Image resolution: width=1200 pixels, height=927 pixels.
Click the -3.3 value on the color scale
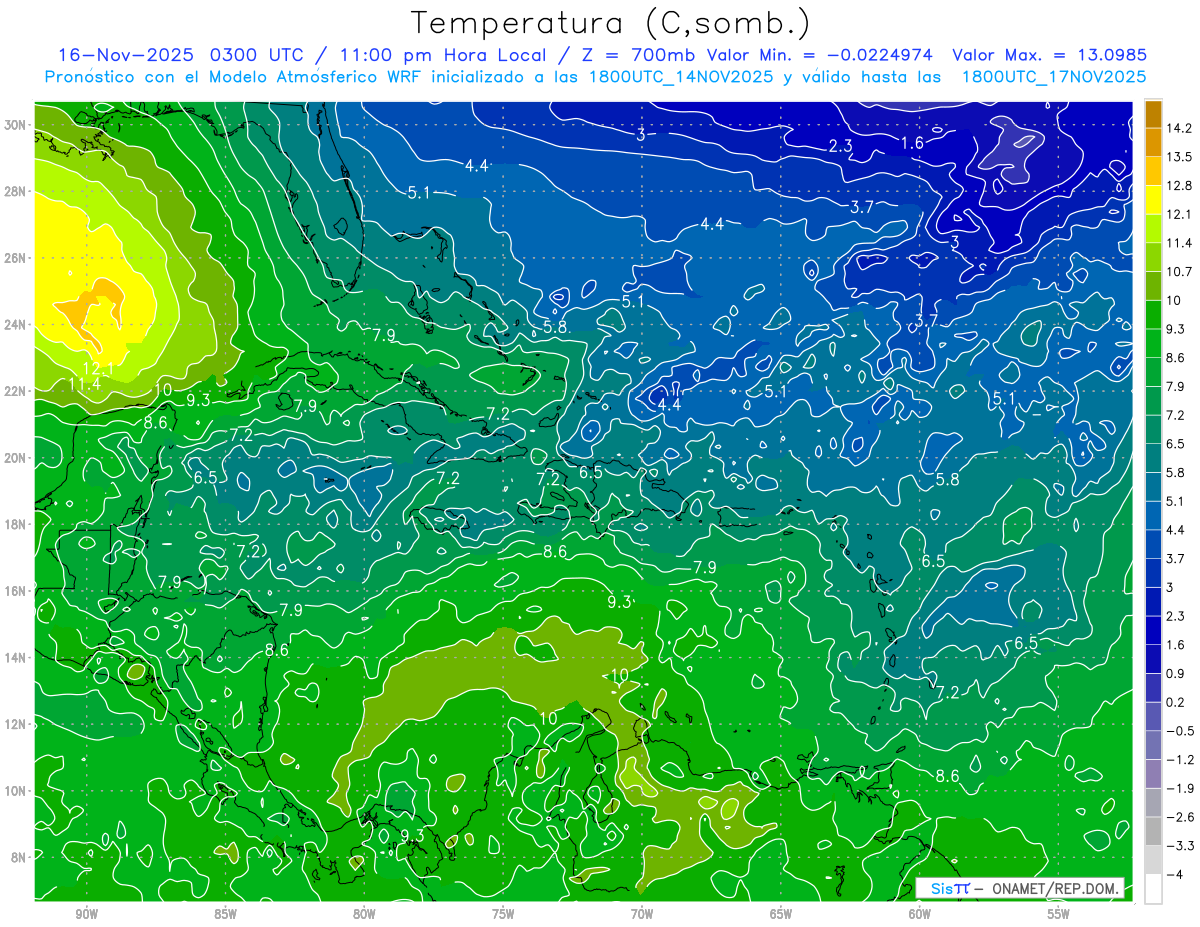coord(1180,846)
